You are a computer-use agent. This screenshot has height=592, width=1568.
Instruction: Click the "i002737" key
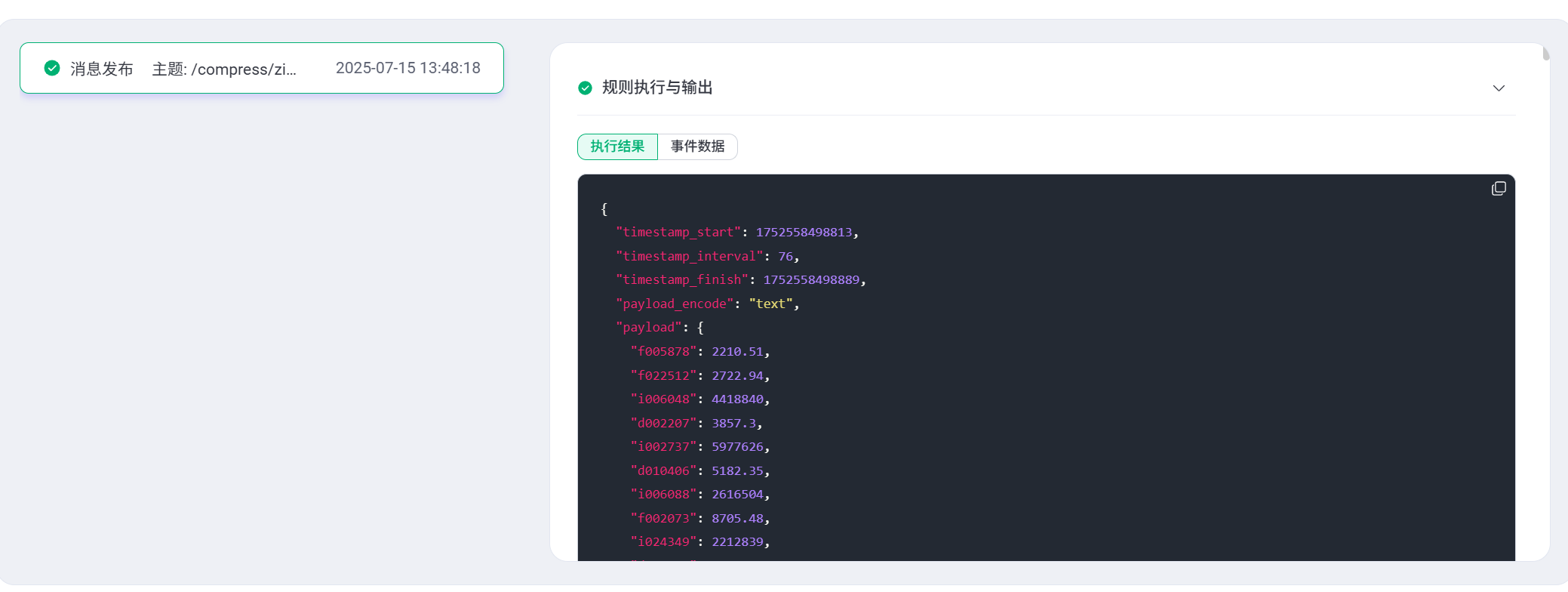[663, 447]
